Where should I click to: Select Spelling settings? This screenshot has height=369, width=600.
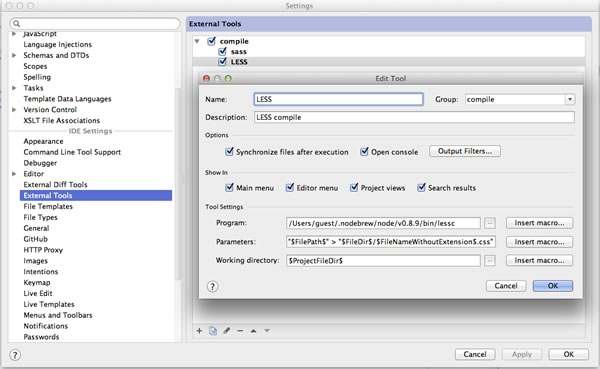[x=37, y=77]
